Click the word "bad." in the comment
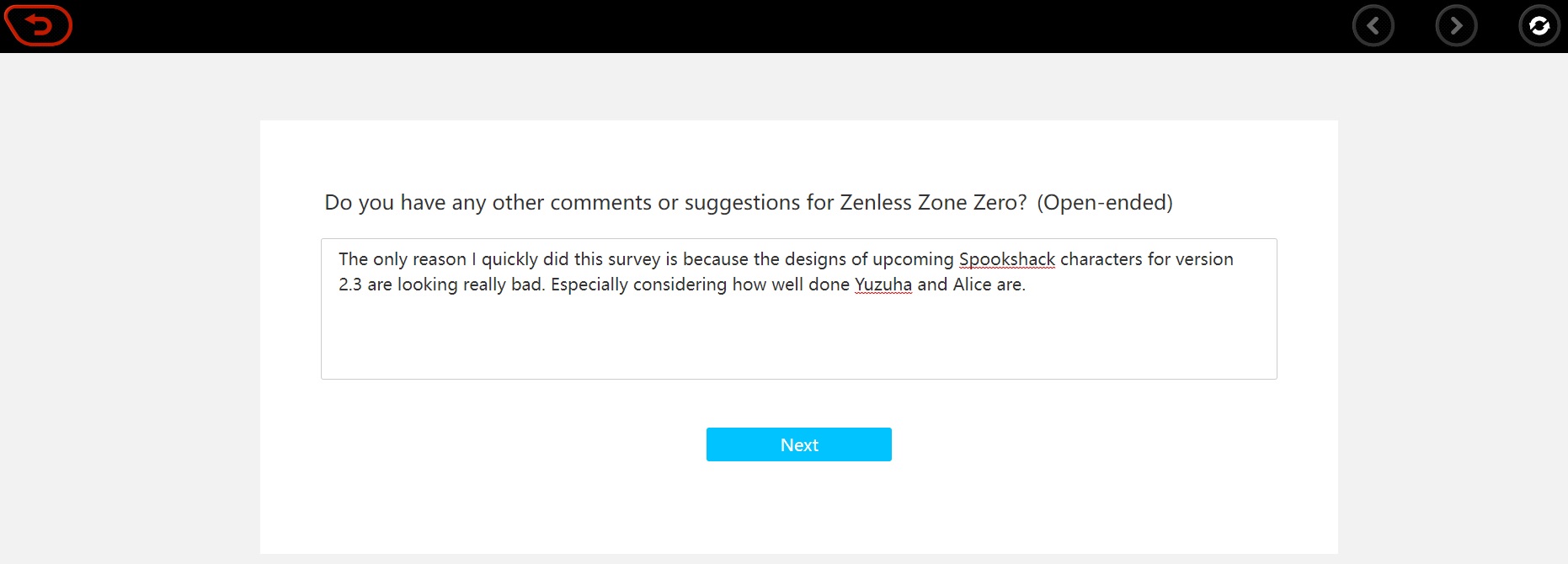Screen dimensions: 1568x564 pyautogui.click(x=528, y=285)
